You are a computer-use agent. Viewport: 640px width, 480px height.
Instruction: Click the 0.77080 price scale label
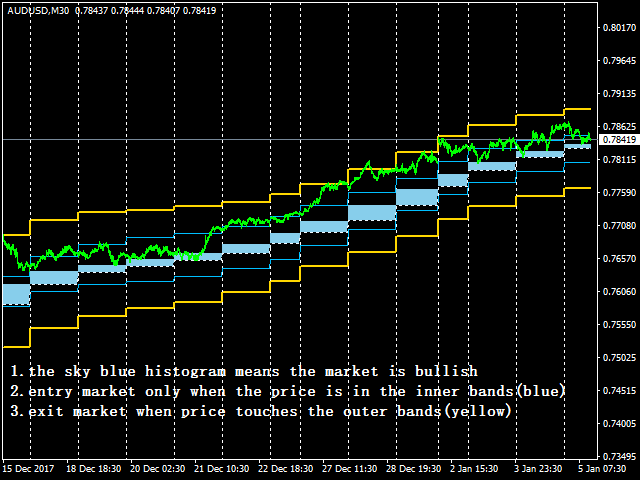click(619, 226)
